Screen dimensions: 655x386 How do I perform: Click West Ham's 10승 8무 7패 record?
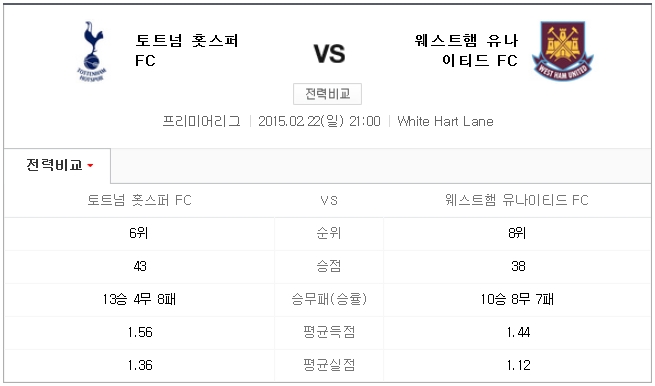(517, 299)
